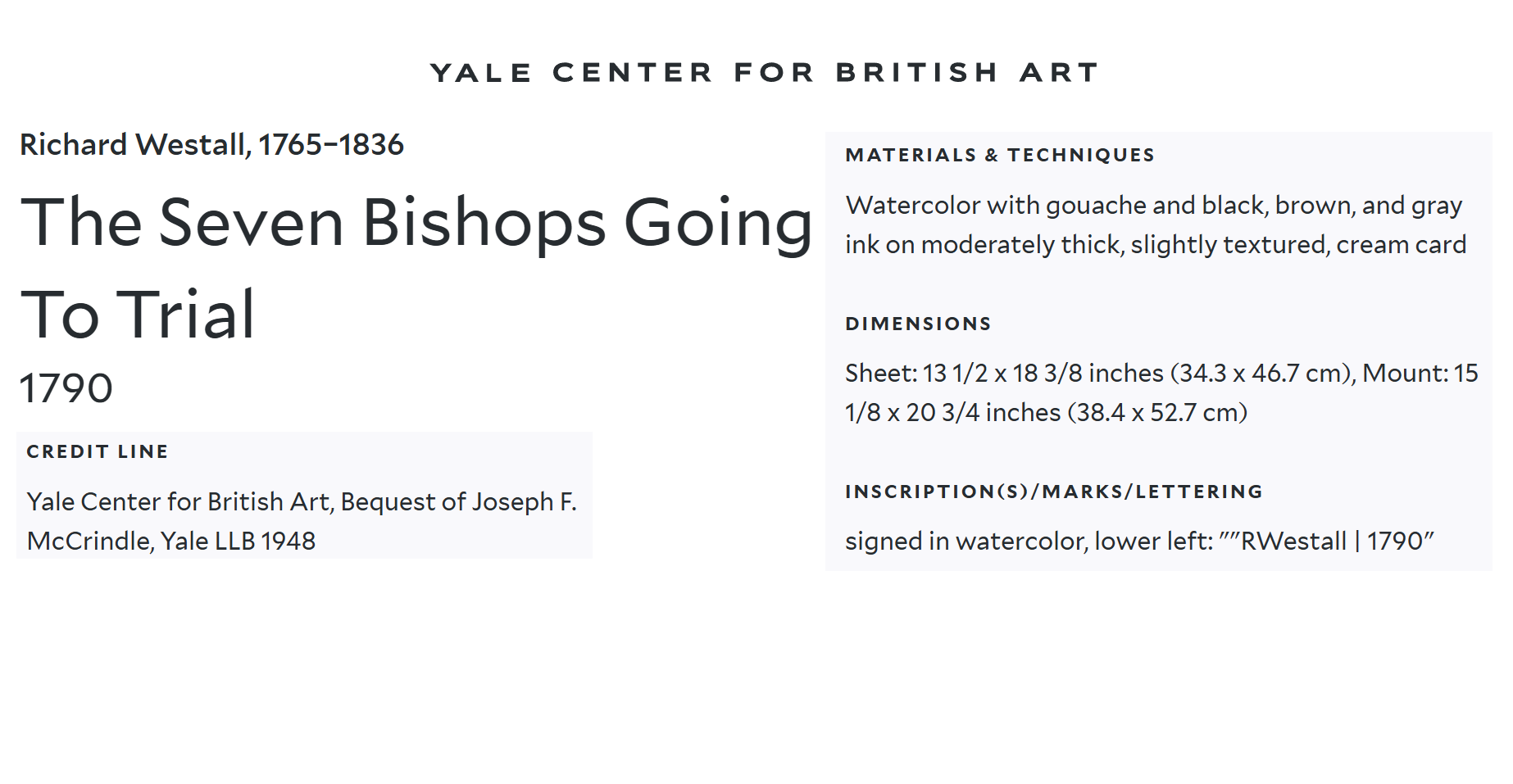Click the word BRITISH in the header
The height and width of the screenshot is (784, 1513).
[x=916, y=73]
